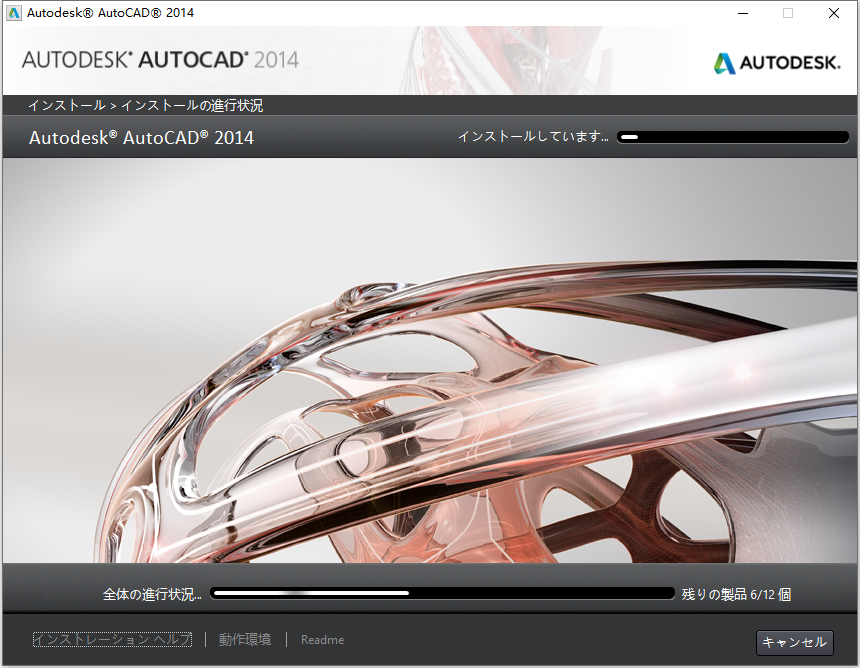Screen dimensions: 860x668
Task: Click the overall progress bar (全体の進行状況)
Action: pyautogui.click(x=442, y=593)
